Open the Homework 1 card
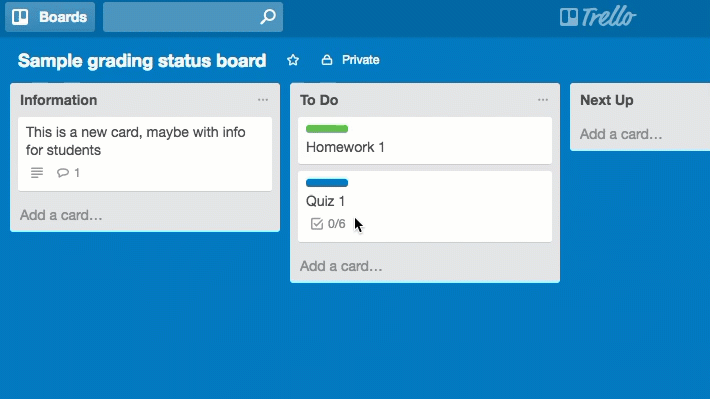Screen dimensions: 710x399 coord(425,141)
